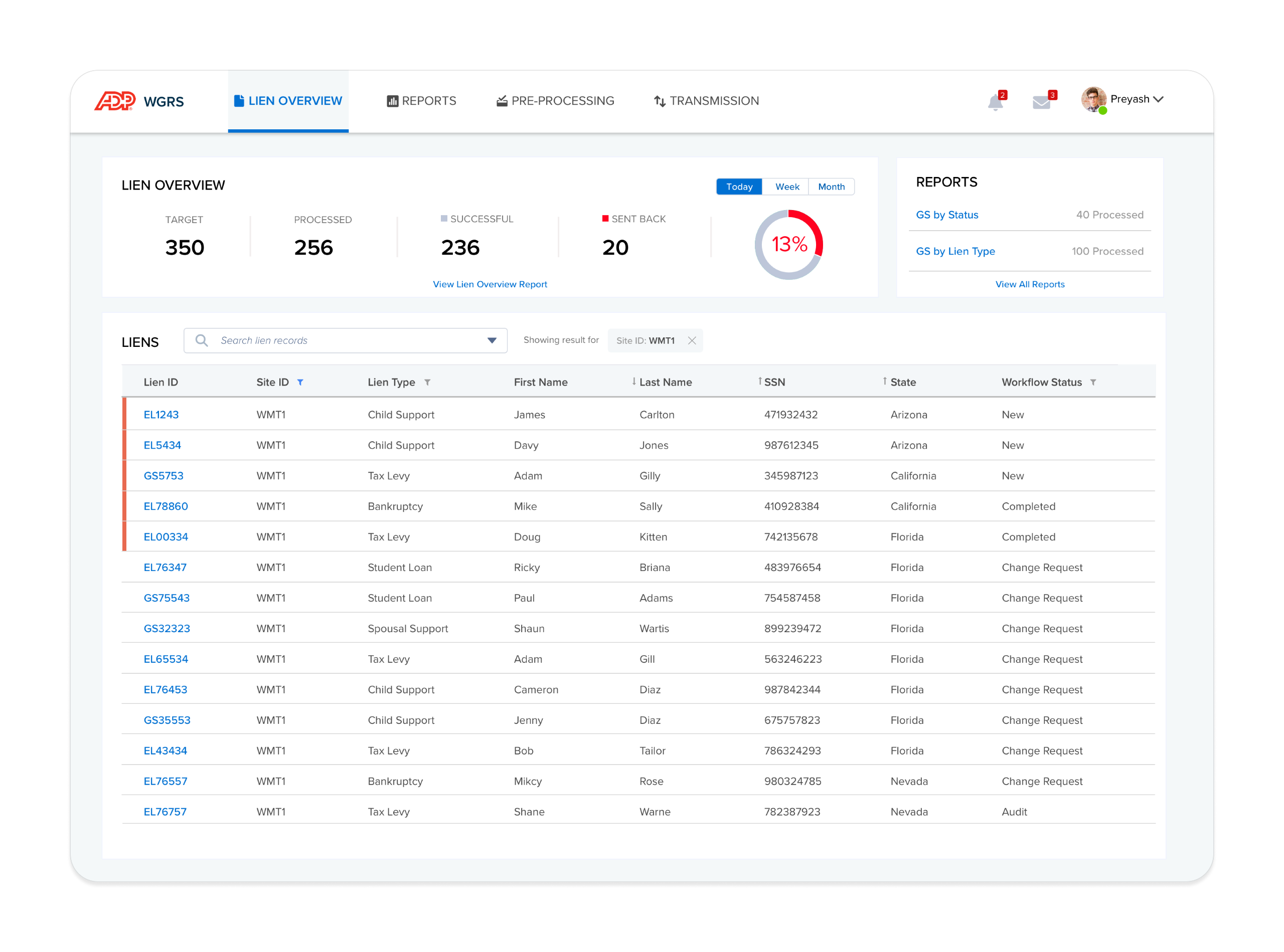Open lien record EL78860
This screenshot has width=1284, height=952.
point(166,506)
